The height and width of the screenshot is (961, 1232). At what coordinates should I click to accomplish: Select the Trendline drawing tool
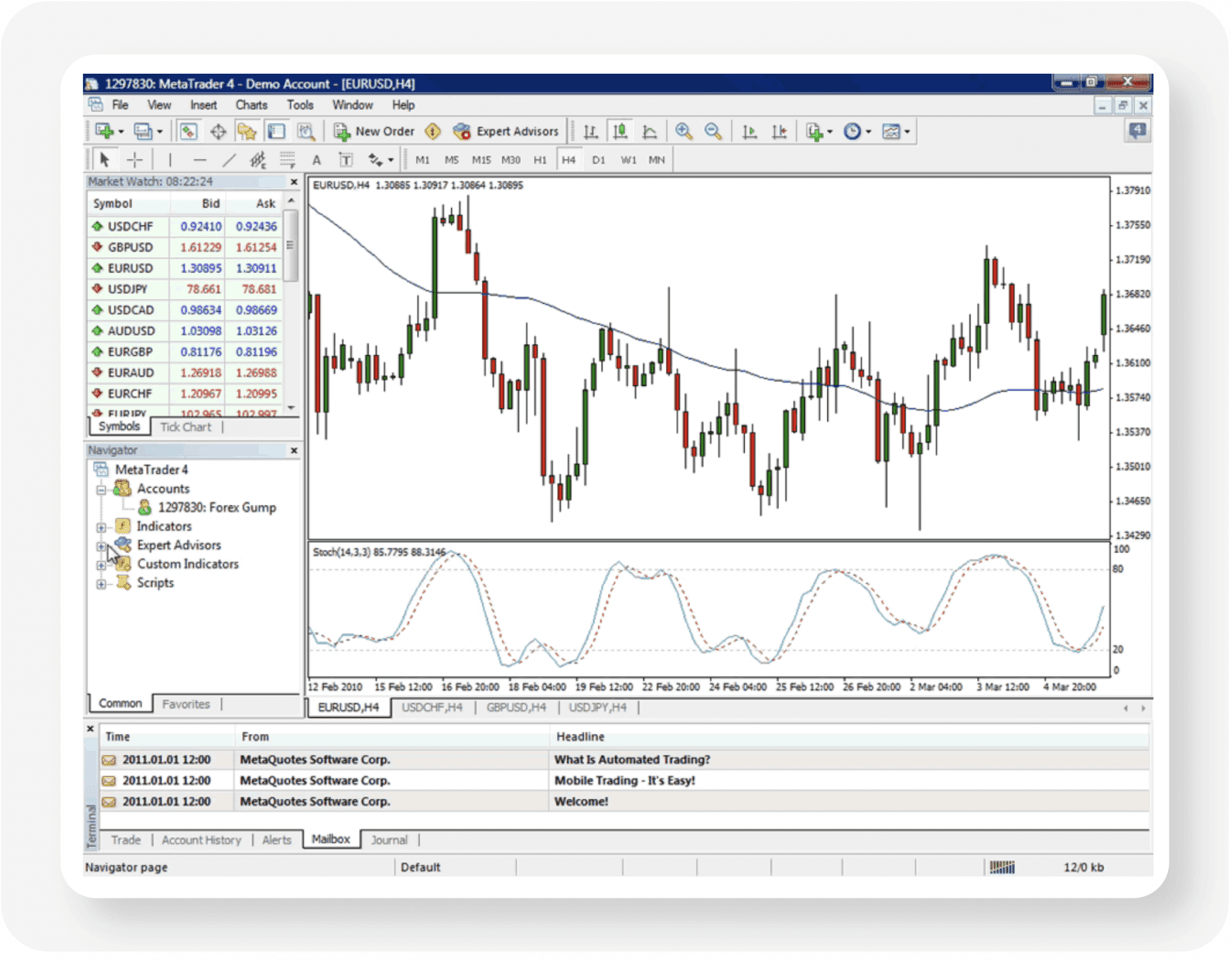coord(229,159)
